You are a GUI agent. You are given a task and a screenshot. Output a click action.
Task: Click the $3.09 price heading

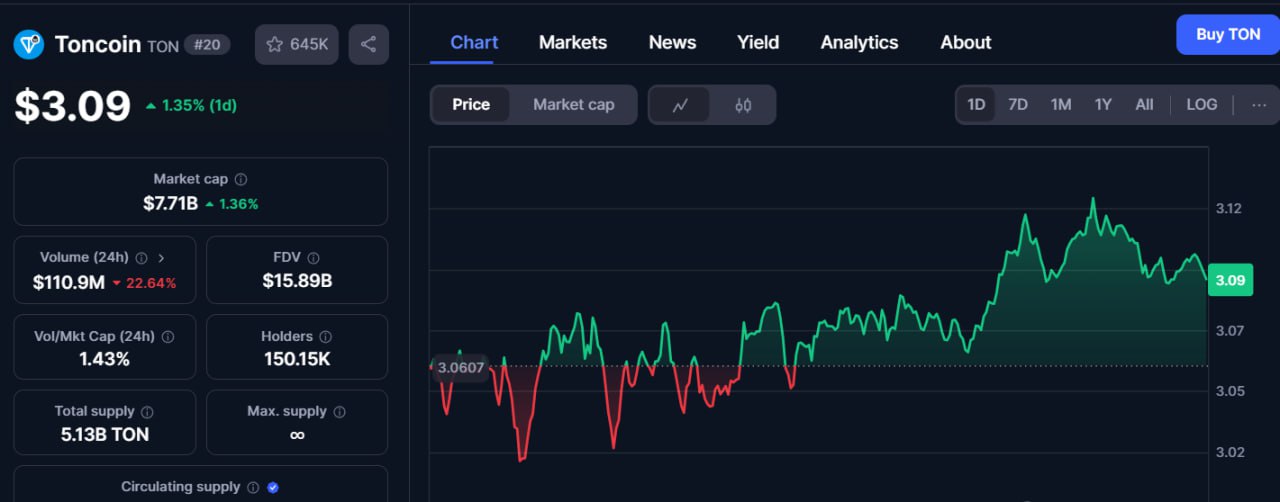point(72,106)
